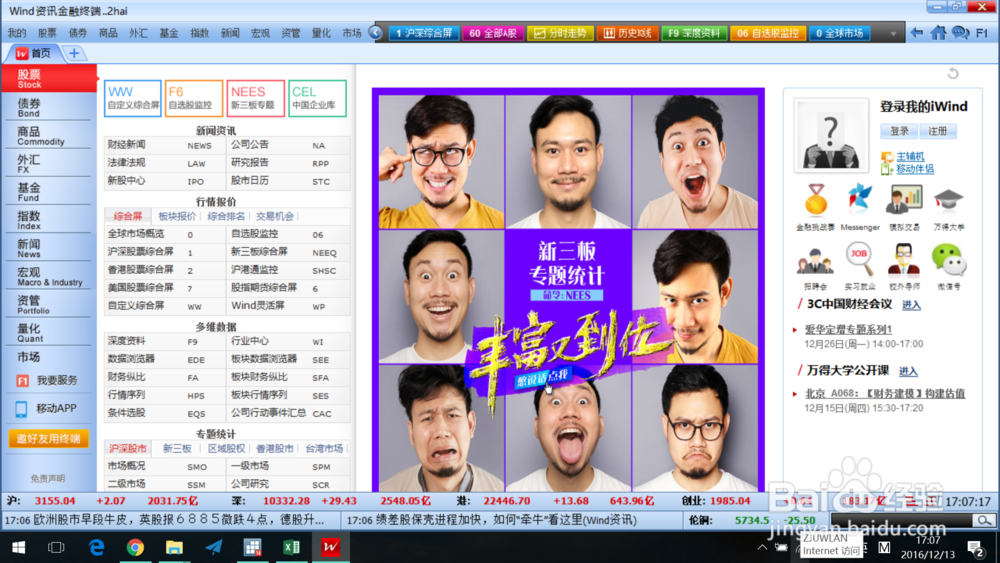This screenshot has width=1000, height=563.
Task: Open the 股票 menu in the menu bar
Action: [x=47, y=33]
